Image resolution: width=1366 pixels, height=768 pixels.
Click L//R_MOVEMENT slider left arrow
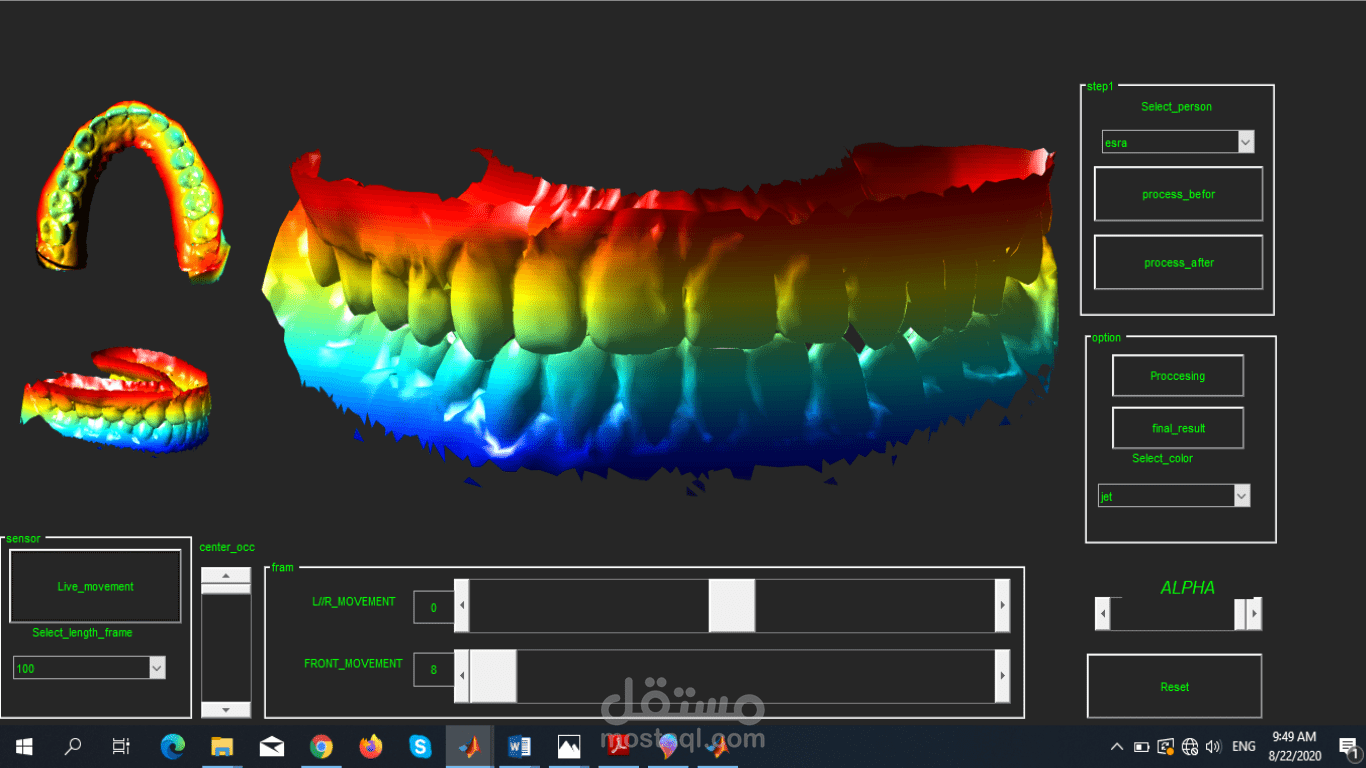pos(461,606)
